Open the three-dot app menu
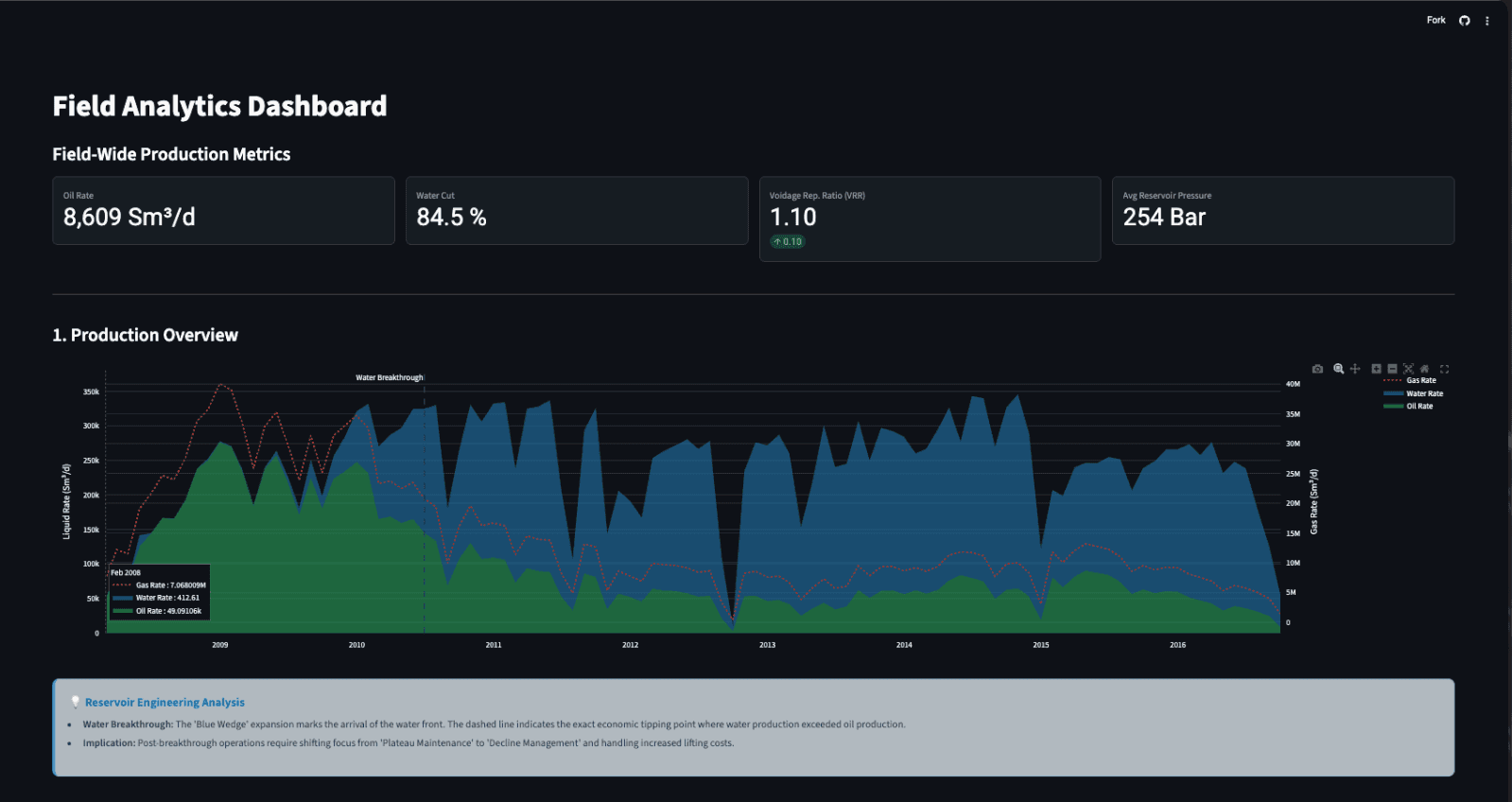Viewport: 1512px width, 802px height. pyautogui.click(x=1486, y=20)
